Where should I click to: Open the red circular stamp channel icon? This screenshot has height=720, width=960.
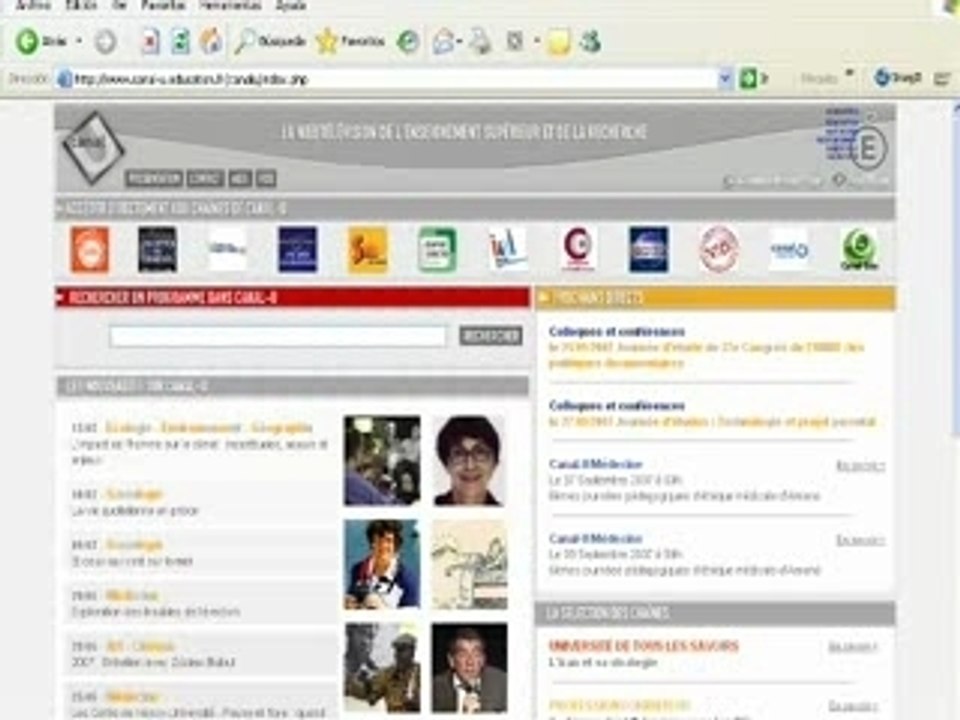tap(719, 249)
